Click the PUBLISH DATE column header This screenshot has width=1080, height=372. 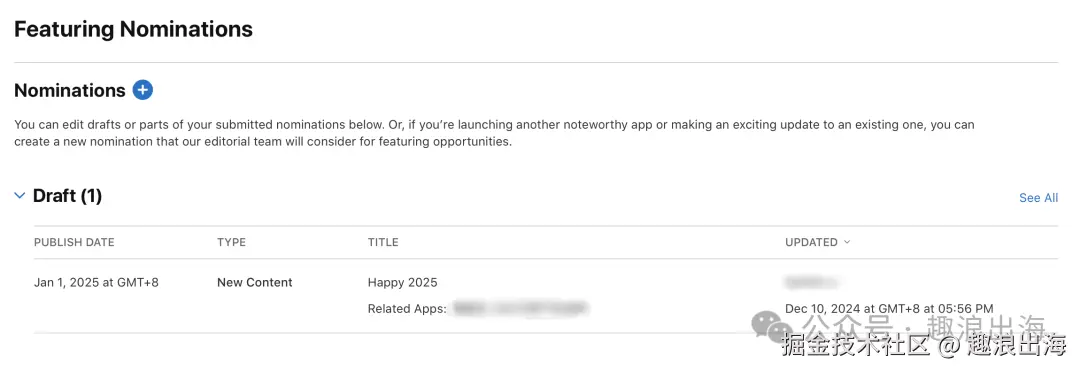[x=74, y=242]
